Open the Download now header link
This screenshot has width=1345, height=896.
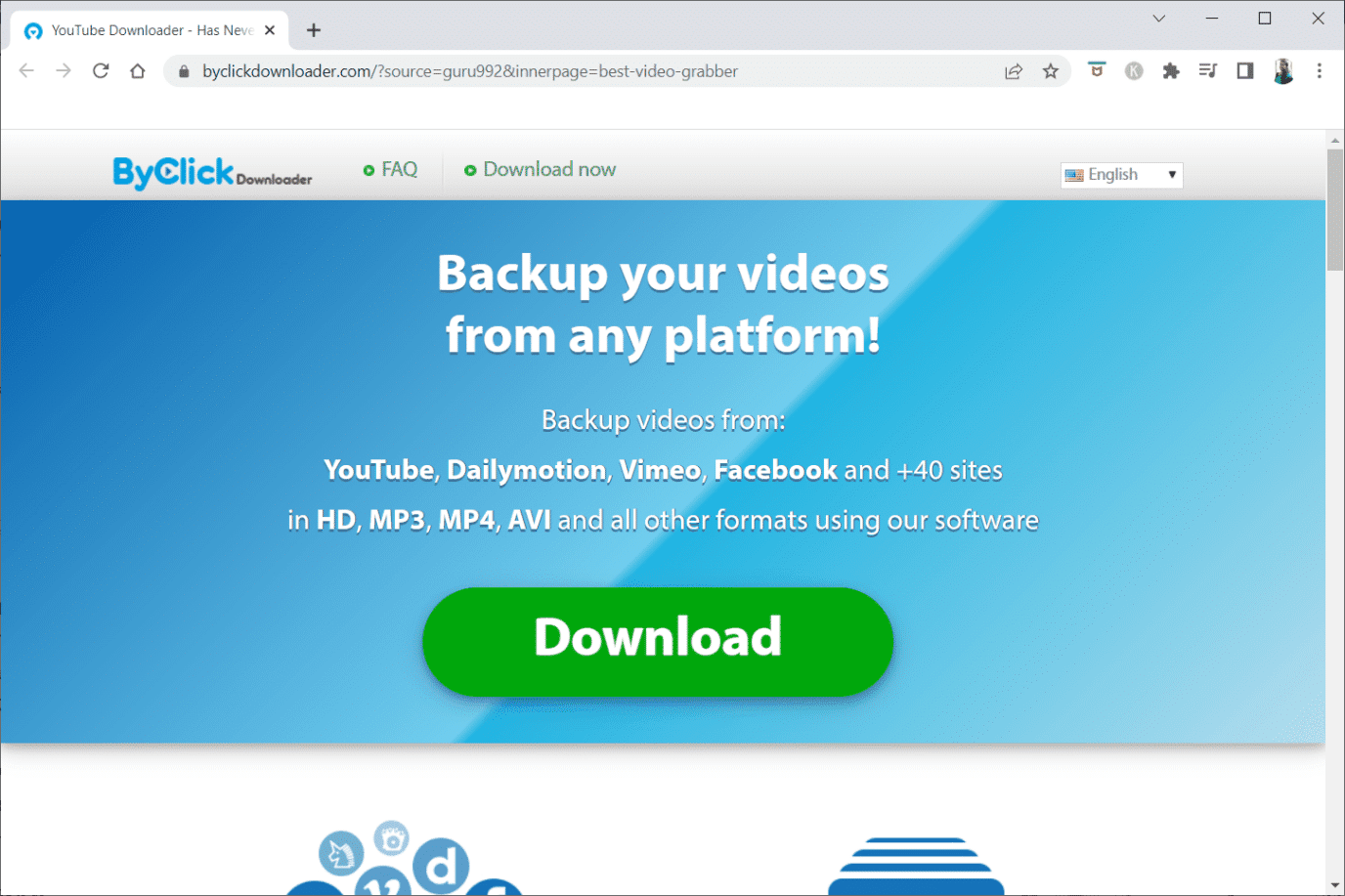tap(541, 170)
